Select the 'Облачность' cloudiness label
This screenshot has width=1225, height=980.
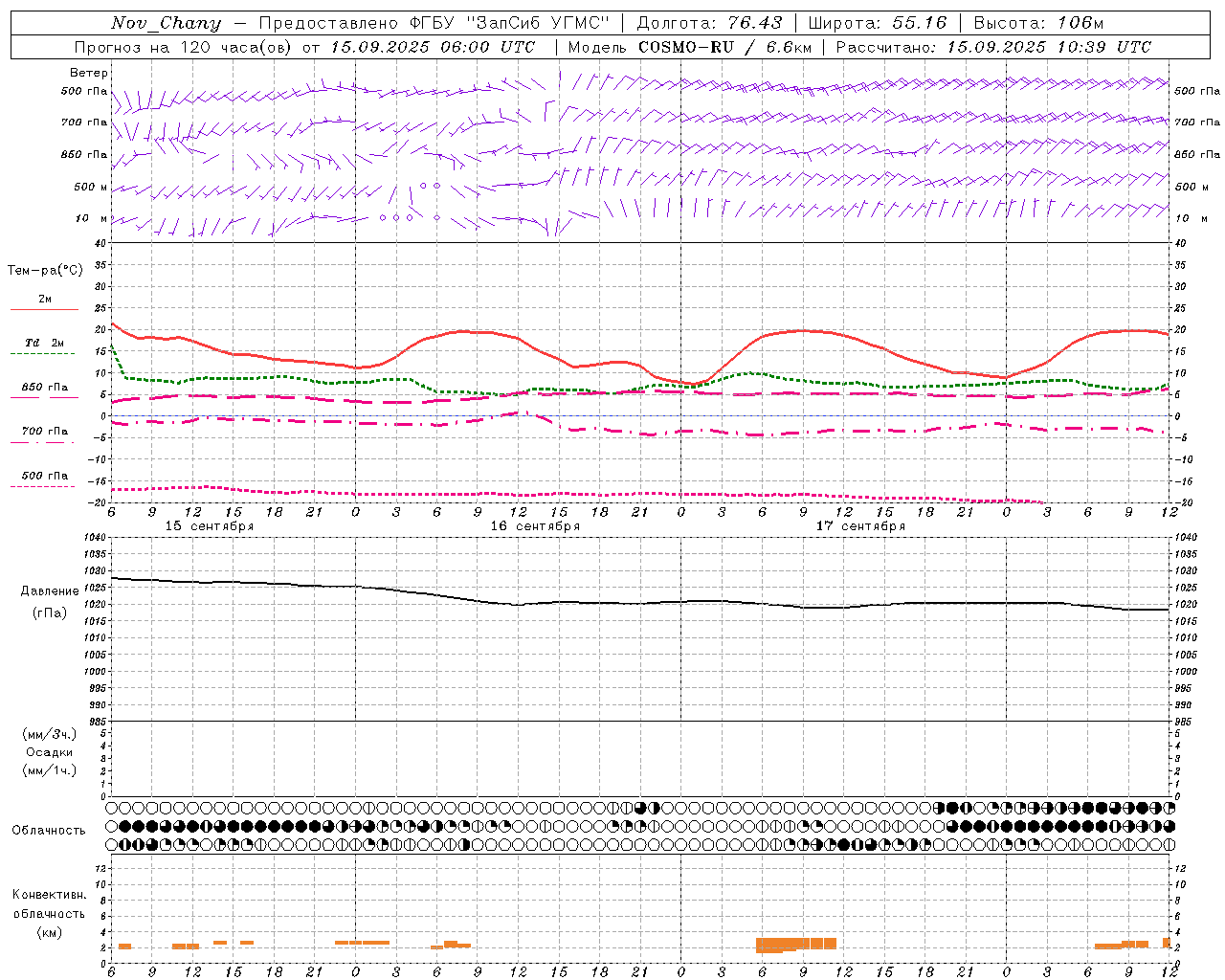point(49,830)
